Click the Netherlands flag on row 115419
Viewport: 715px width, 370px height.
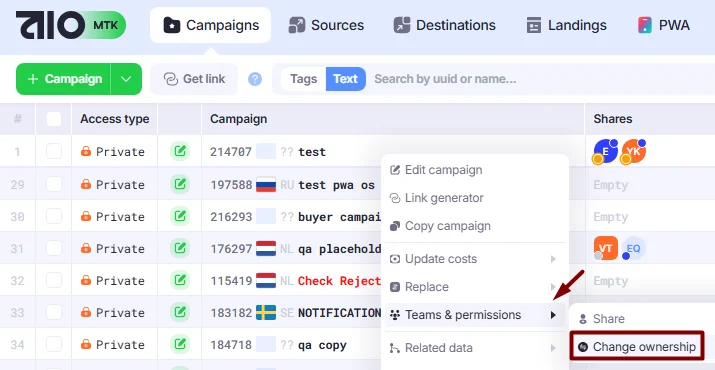coord(266,280)
